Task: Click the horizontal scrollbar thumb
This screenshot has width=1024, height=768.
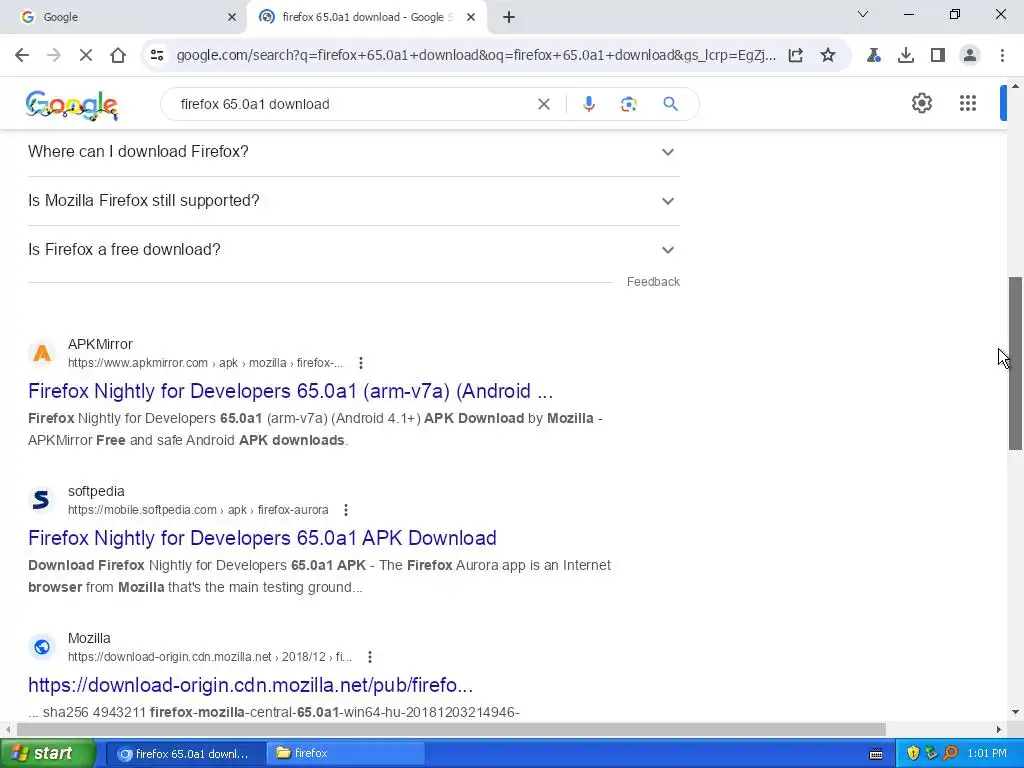Action: (451, 729)
